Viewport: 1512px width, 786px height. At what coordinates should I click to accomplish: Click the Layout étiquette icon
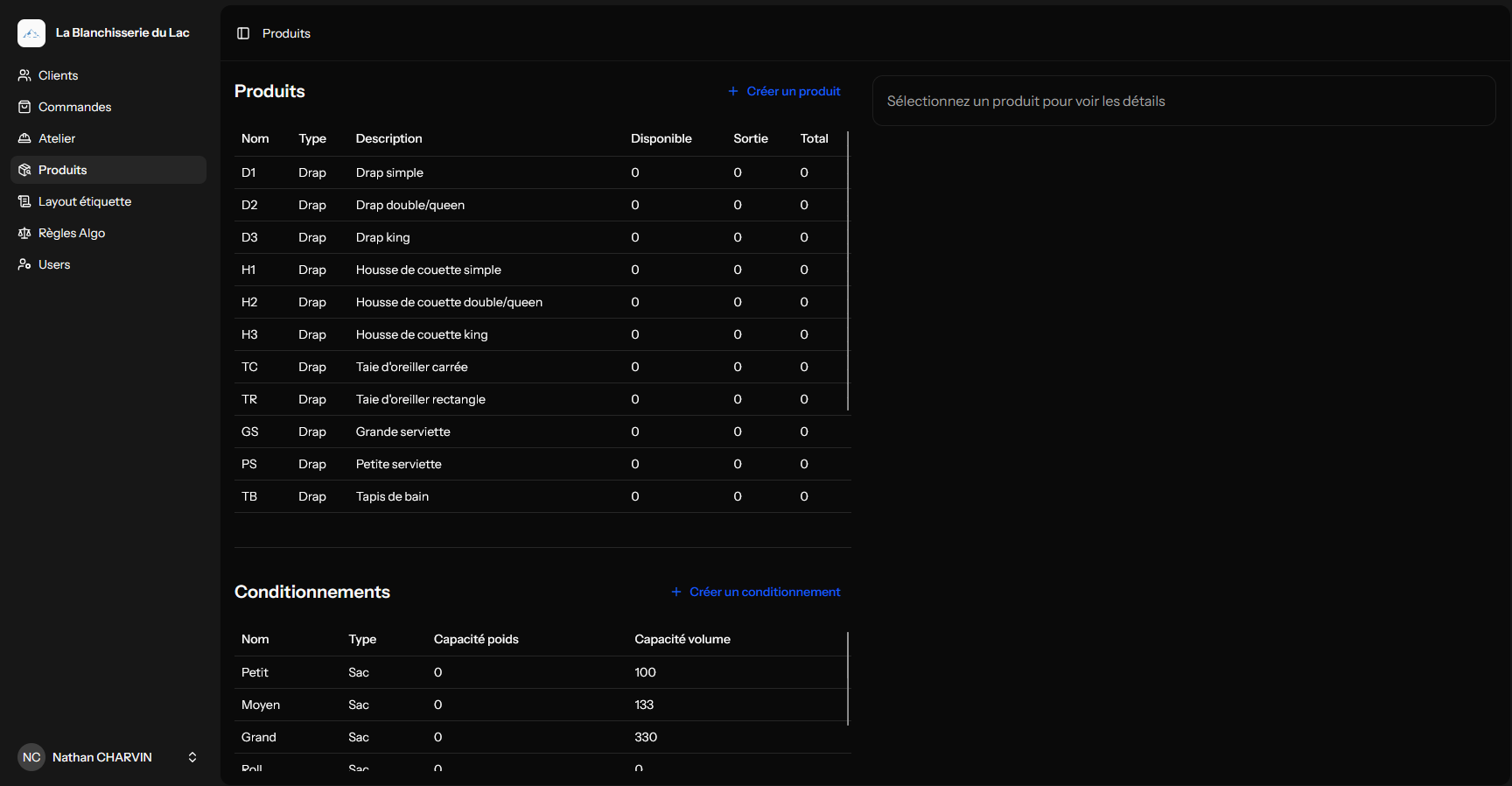tap(24, 201)
